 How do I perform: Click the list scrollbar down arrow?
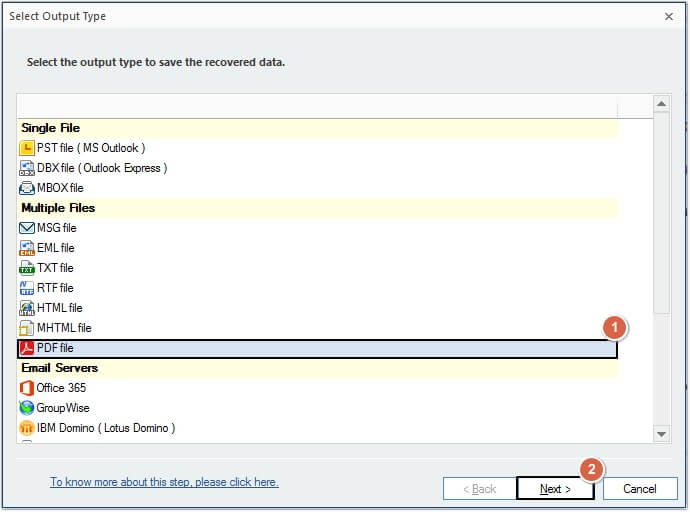[661, 434]
